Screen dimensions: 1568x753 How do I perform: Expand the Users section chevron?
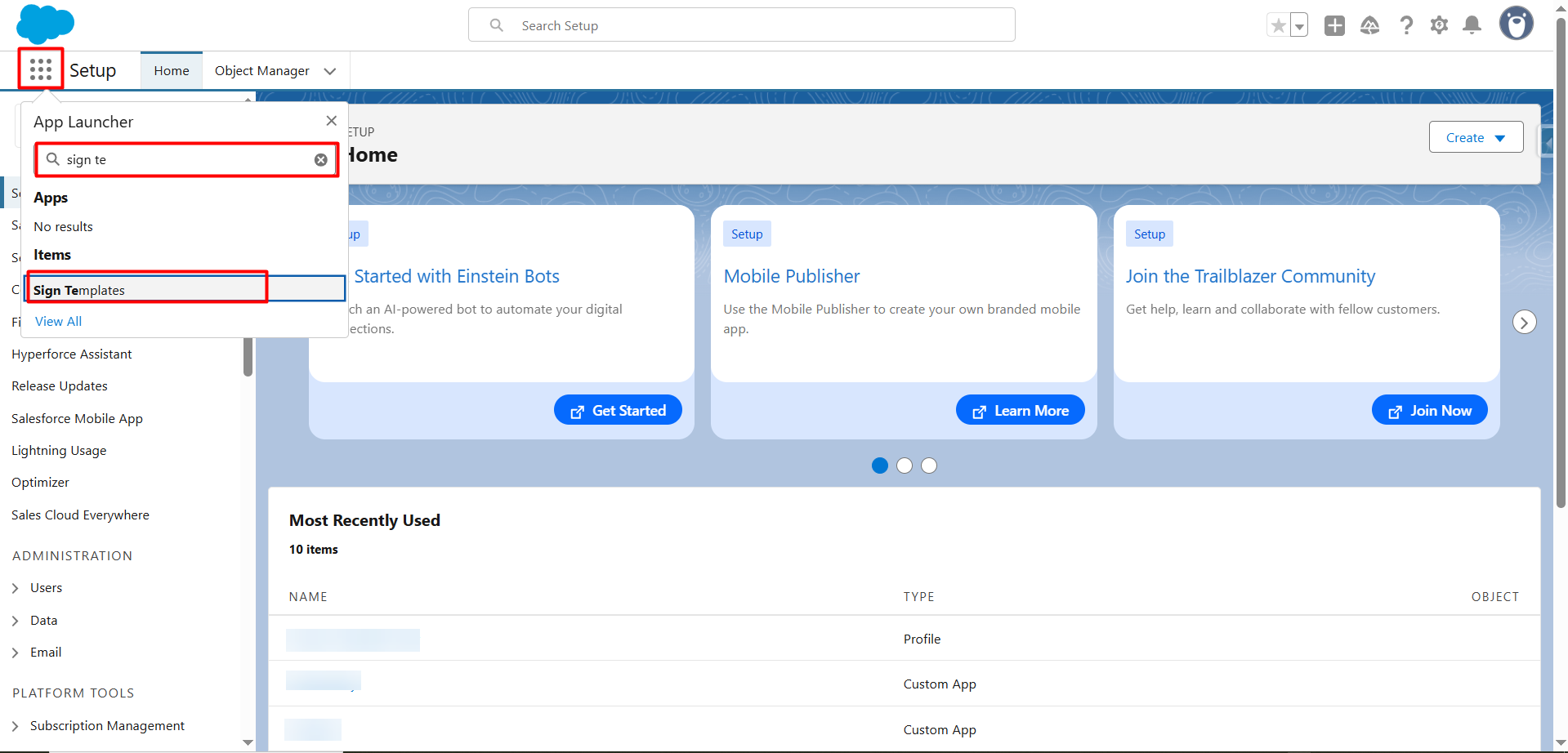click(x=16, y=588)
